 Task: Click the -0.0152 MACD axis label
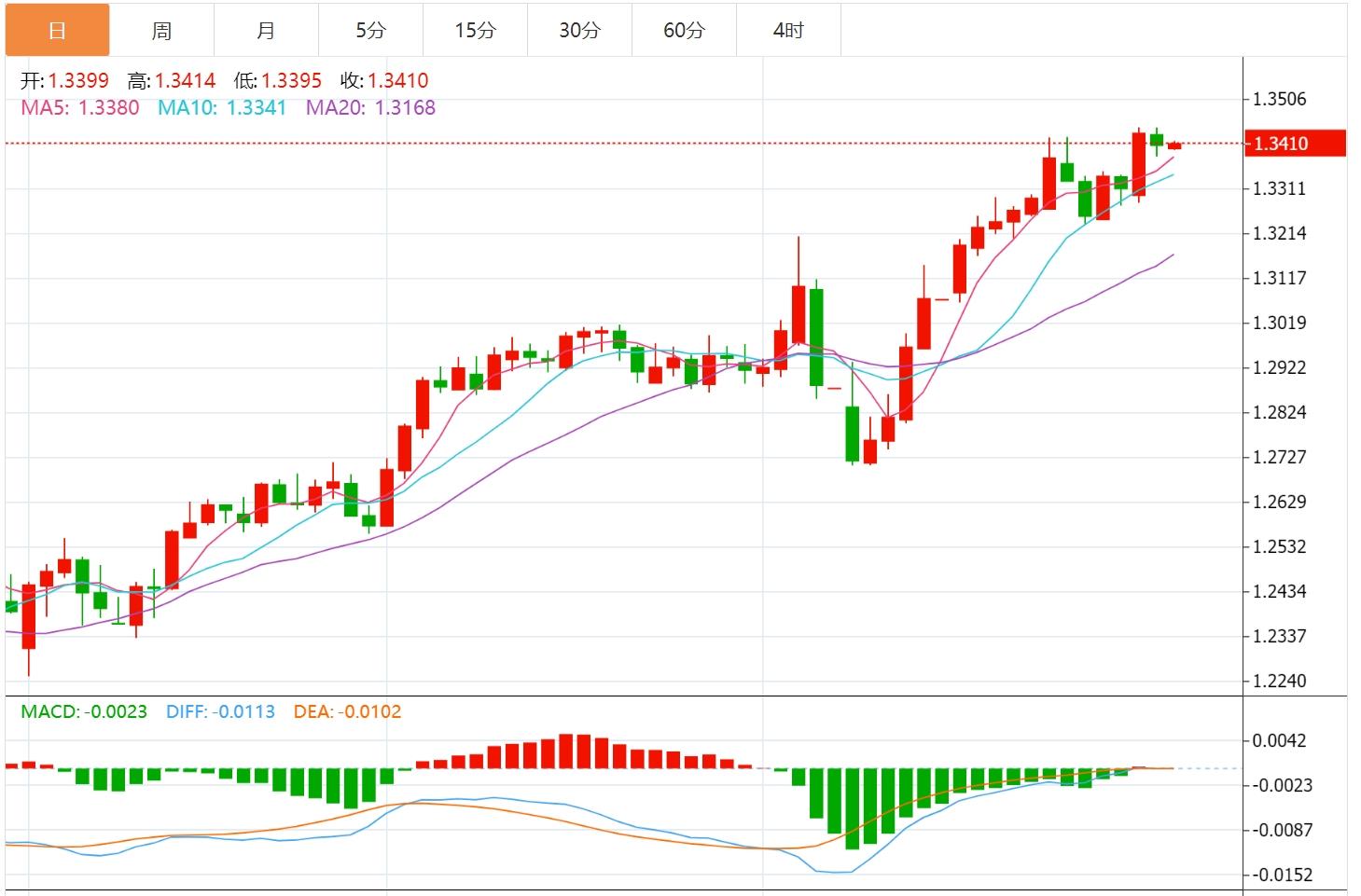pos(1283,875)
